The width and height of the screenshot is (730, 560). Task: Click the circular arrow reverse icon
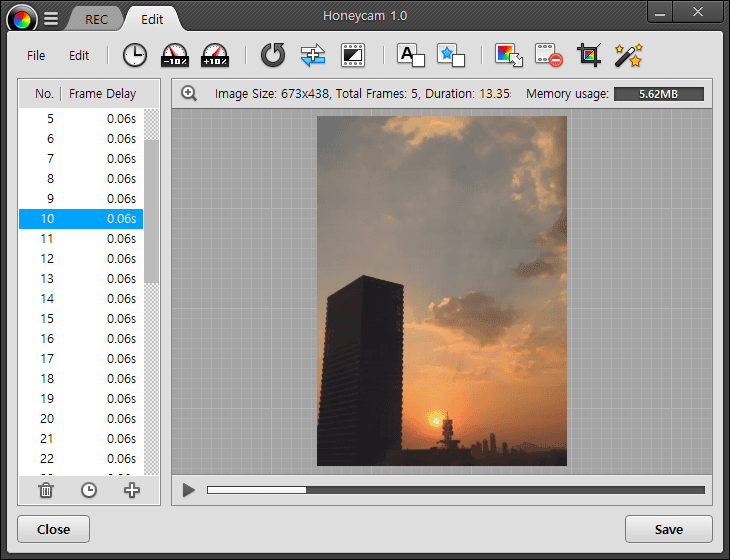tap(272, 55)
